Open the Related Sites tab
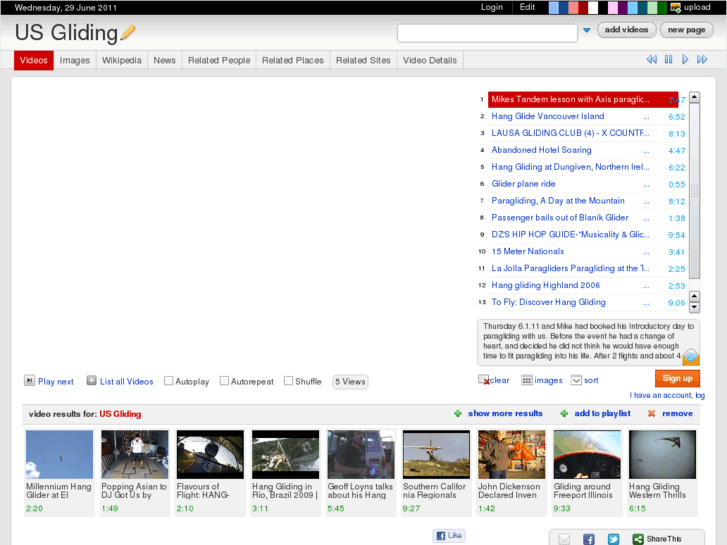The width and height of the screenshot is (727, 545). (363, 60)
